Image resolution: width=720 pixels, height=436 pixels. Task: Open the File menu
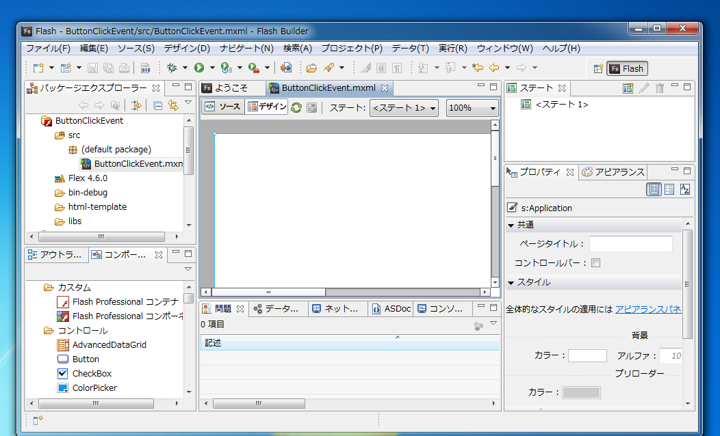pos(48,49)
